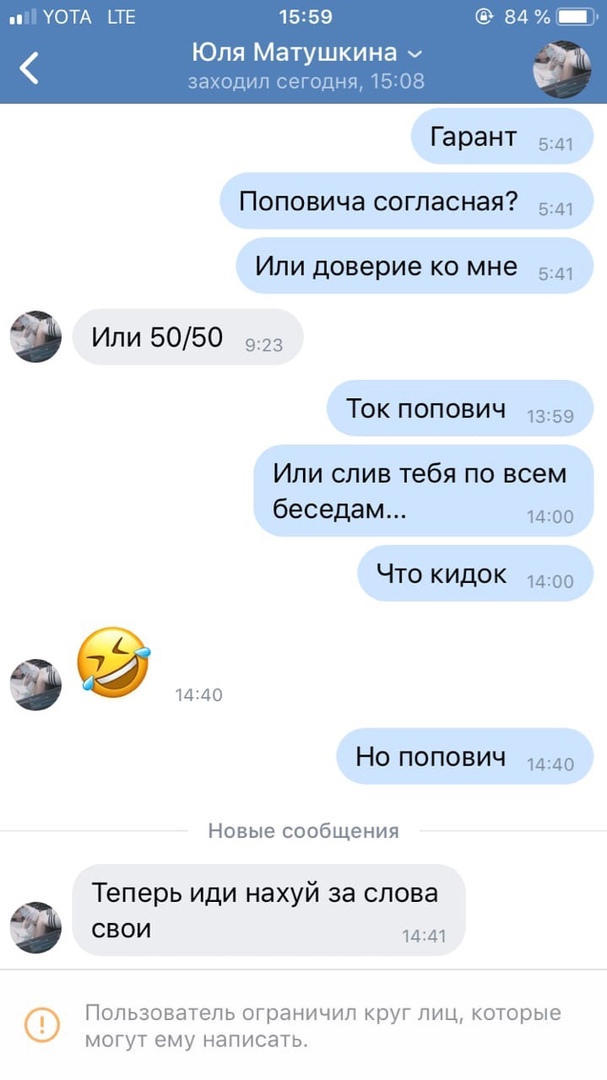Select the 'Но попович' message
This screenshot has width=607, height=1080.
[x=465, y=756]
